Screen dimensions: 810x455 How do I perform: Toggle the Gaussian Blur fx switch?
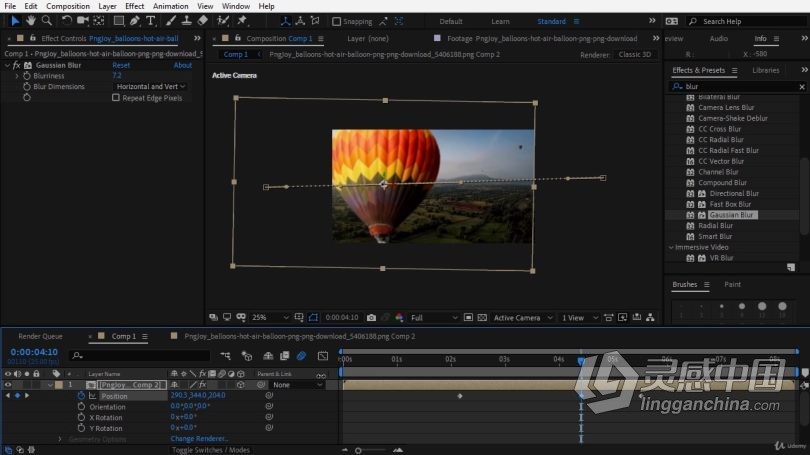[17, 65]
